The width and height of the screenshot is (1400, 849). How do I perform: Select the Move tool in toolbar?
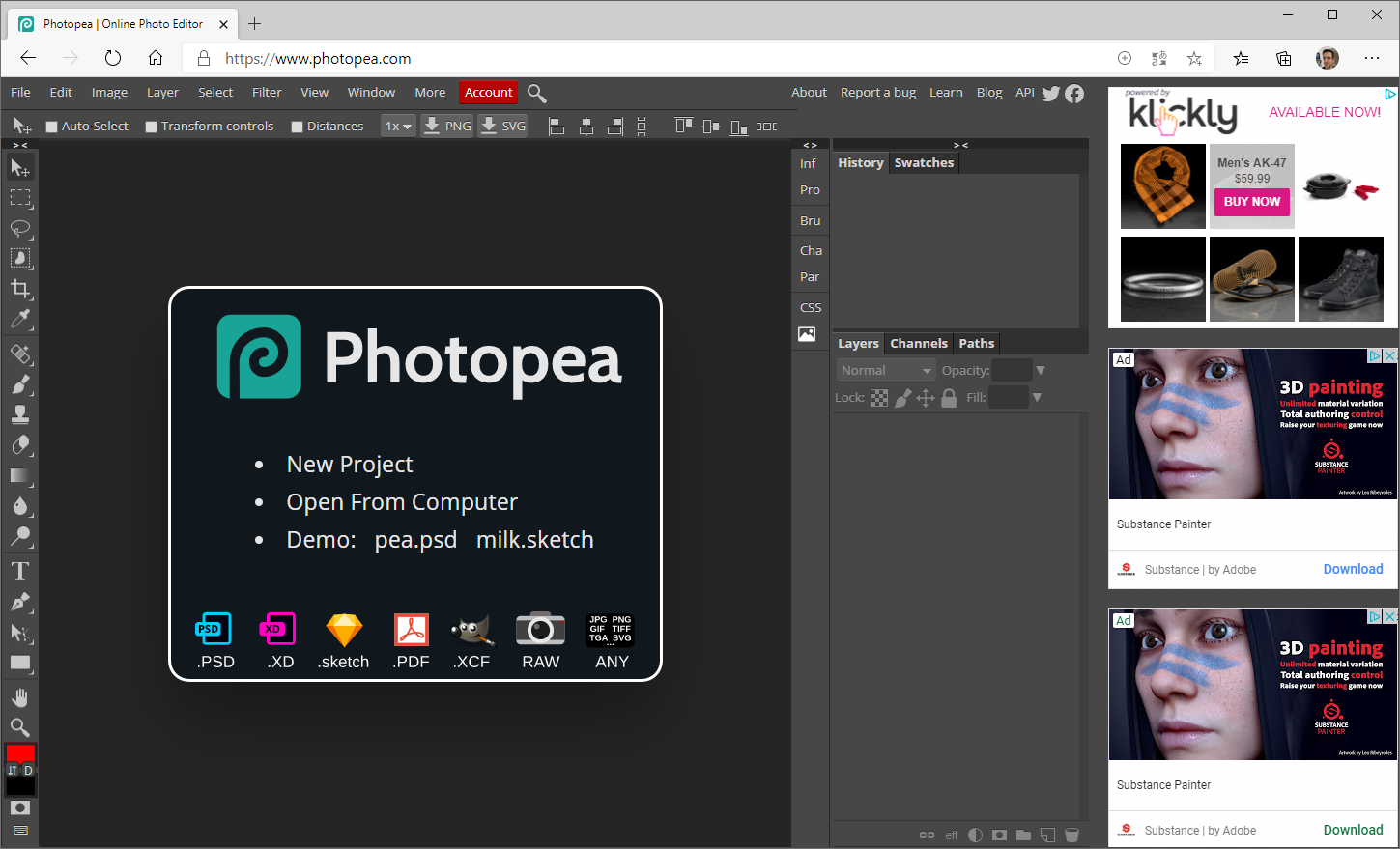[20, 168]
